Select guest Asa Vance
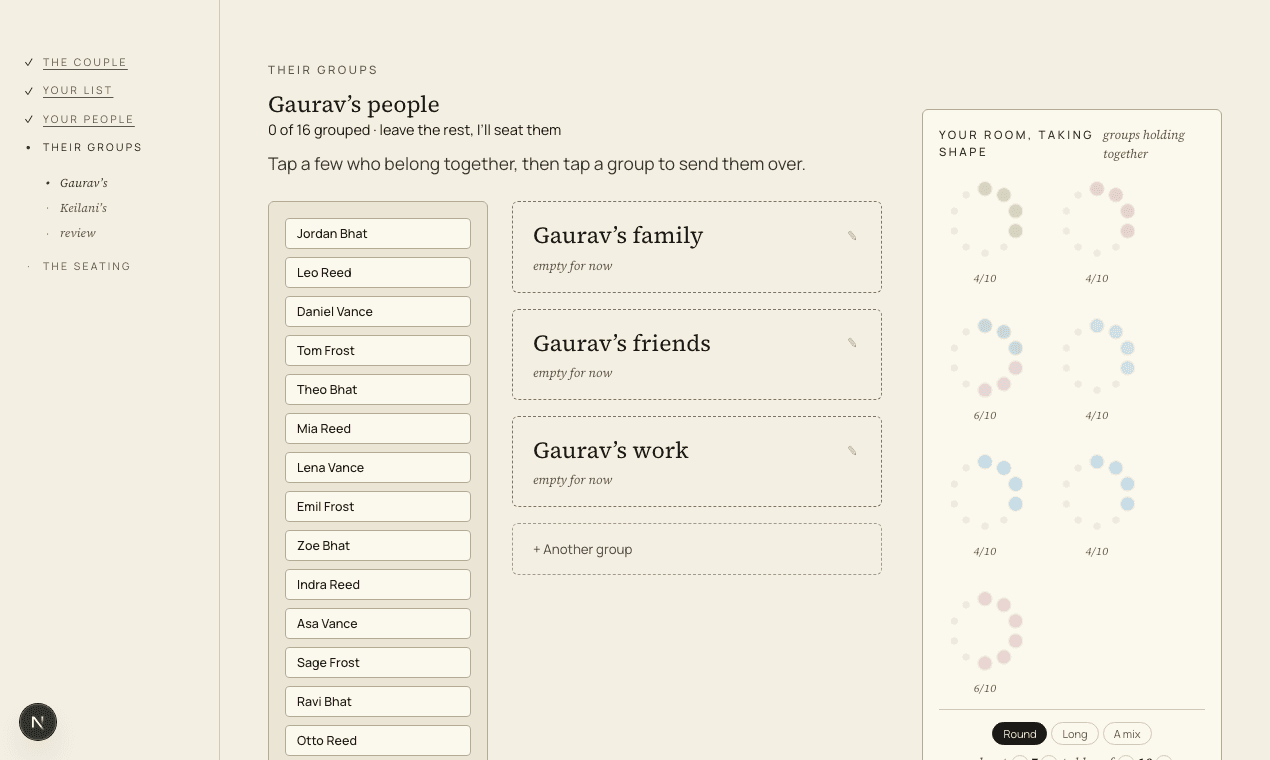 378,624
